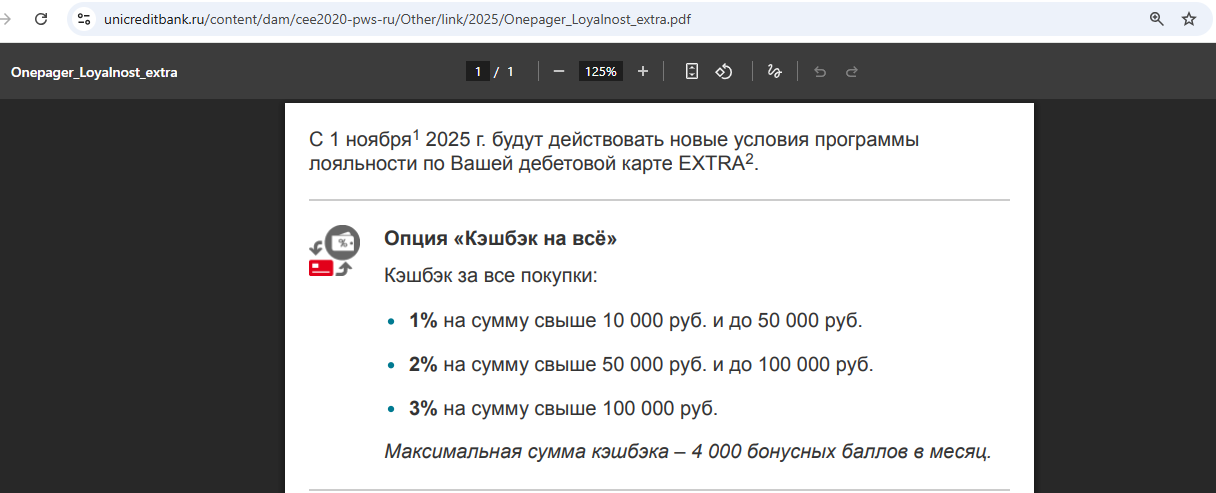Enable the draw annotation tool
The image size is (1216, 493).
[773, 71]
